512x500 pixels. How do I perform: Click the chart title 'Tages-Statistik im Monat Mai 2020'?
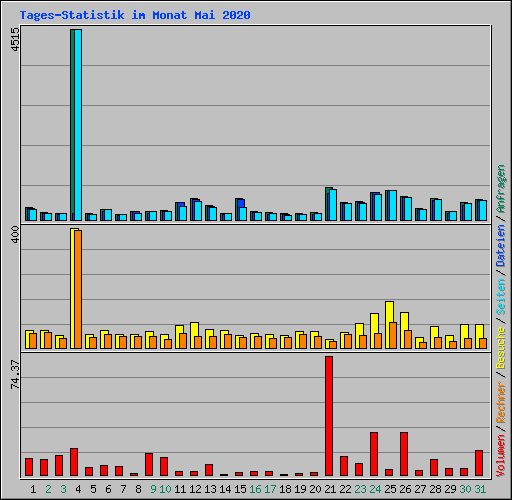tap(135, 15)
